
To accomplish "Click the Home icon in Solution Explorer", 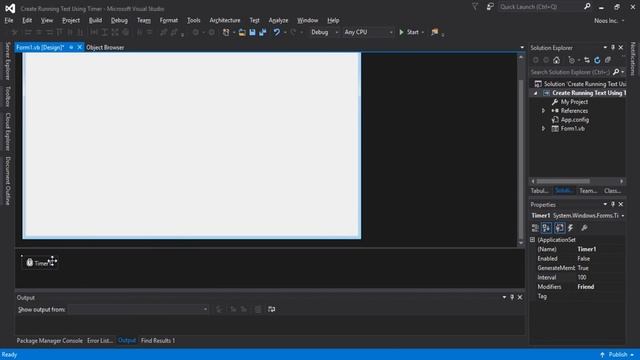I will (x=556, y=60).
